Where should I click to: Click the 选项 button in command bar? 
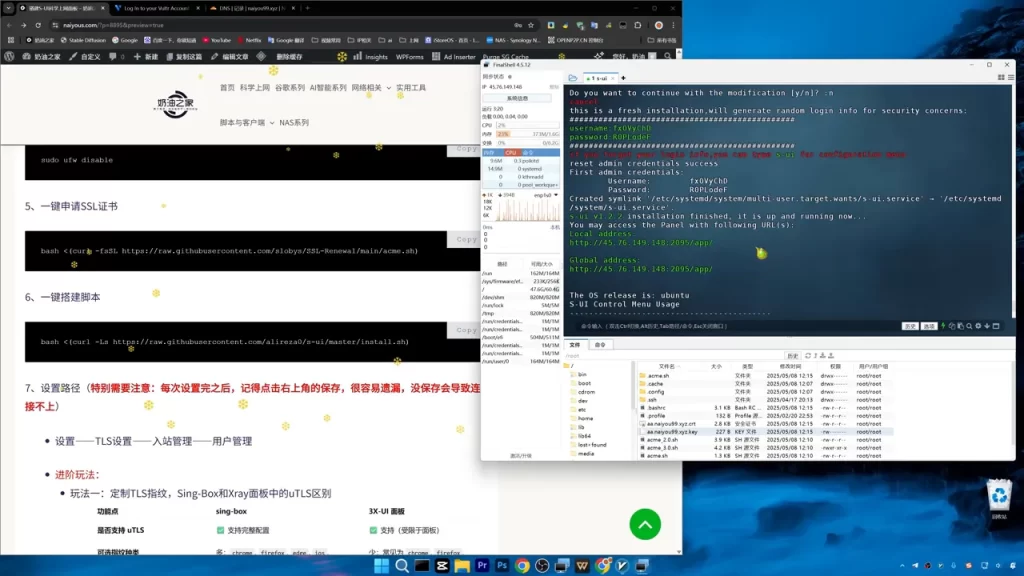pyautogui.click(x=929, y=326)
